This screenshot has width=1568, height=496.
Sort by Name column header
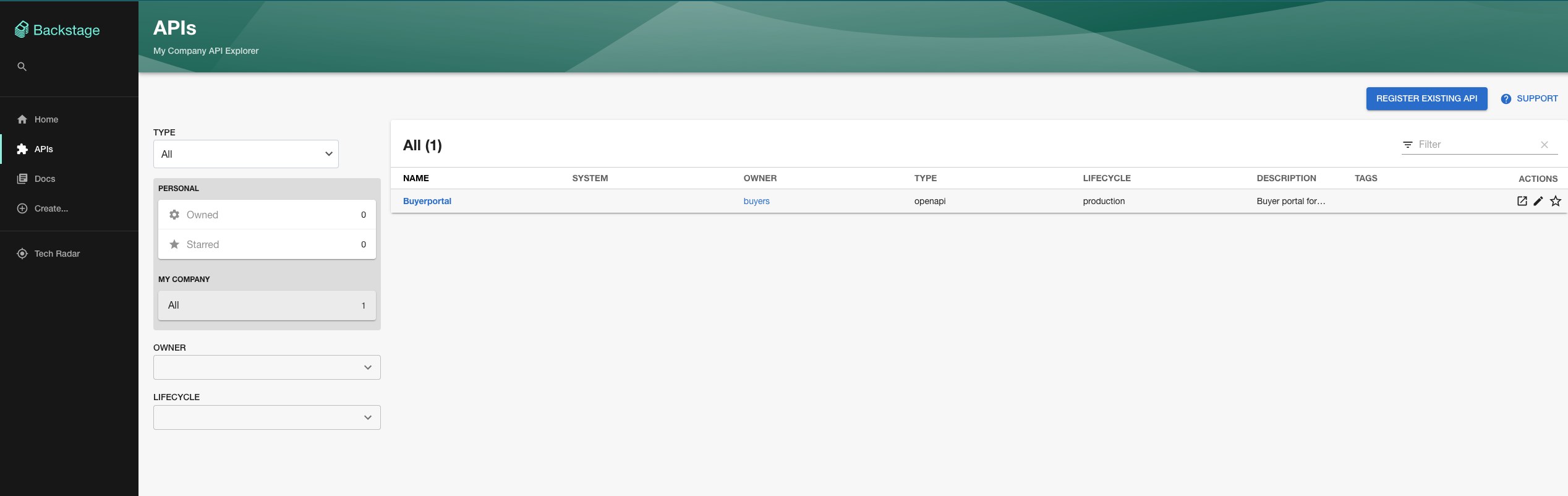coord(416,178)
